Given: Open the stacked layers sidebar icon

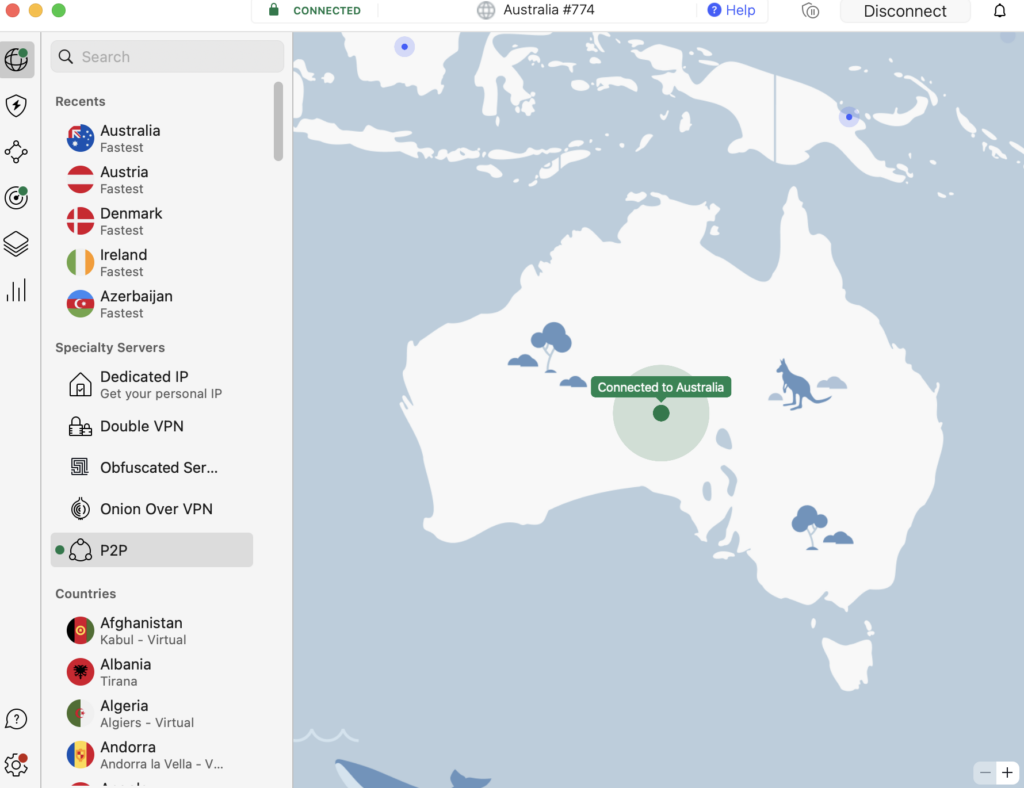Looking at the screenshot, I should [16, 244].
